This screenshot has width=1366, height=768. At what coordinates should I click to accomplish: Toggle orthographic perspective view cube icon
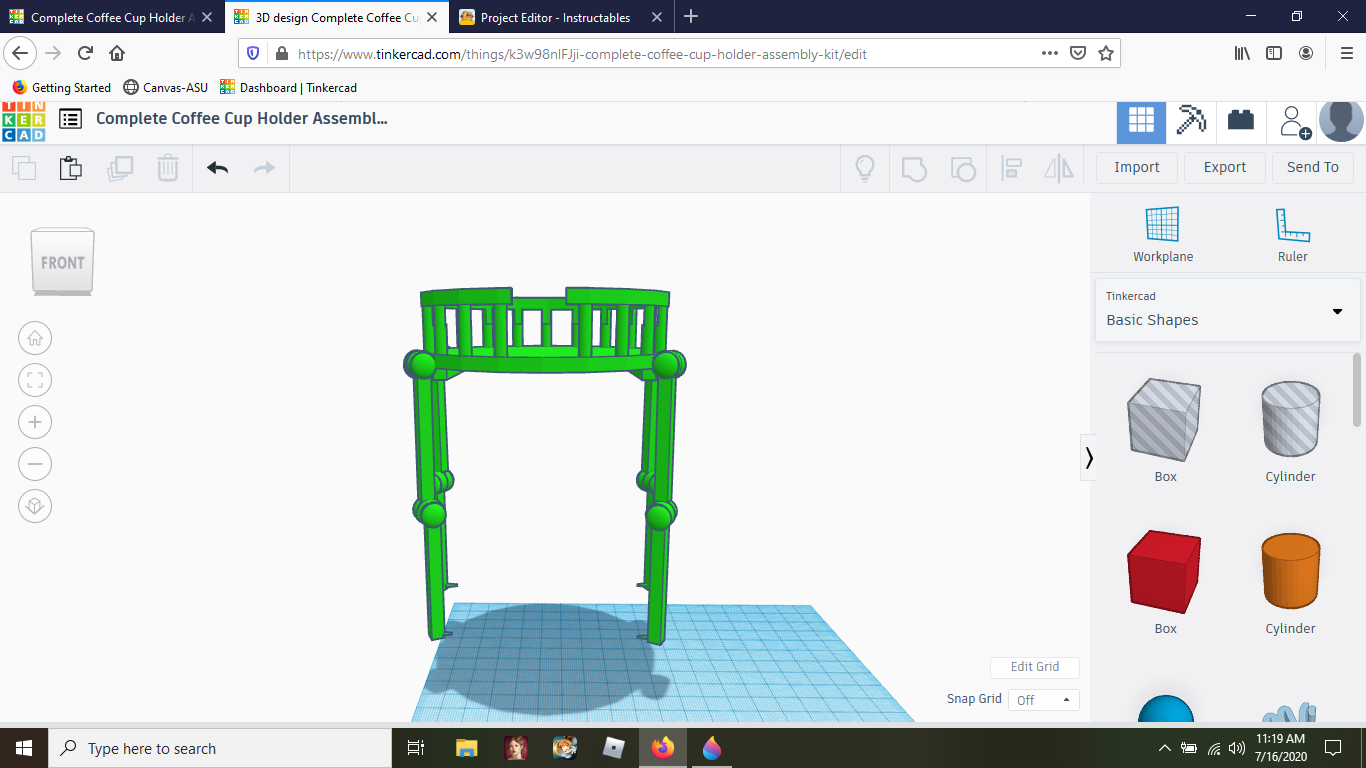point(35,506)
